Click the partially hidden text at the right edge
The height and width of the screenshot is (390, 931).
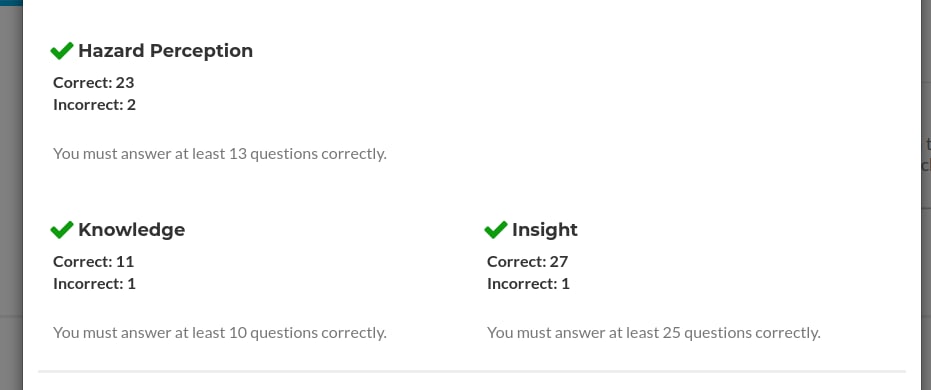click(927, 154)
